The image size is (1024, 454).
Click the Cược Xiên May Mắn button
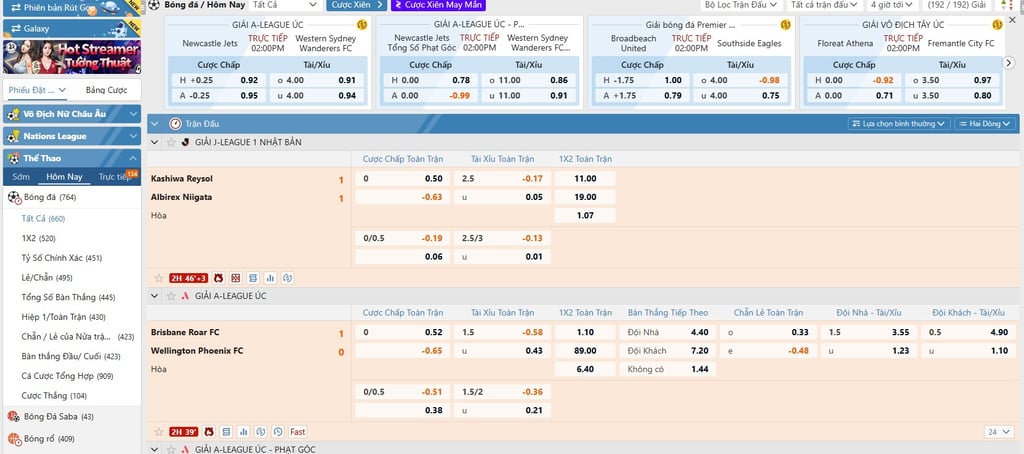click(x=438, y=5)
